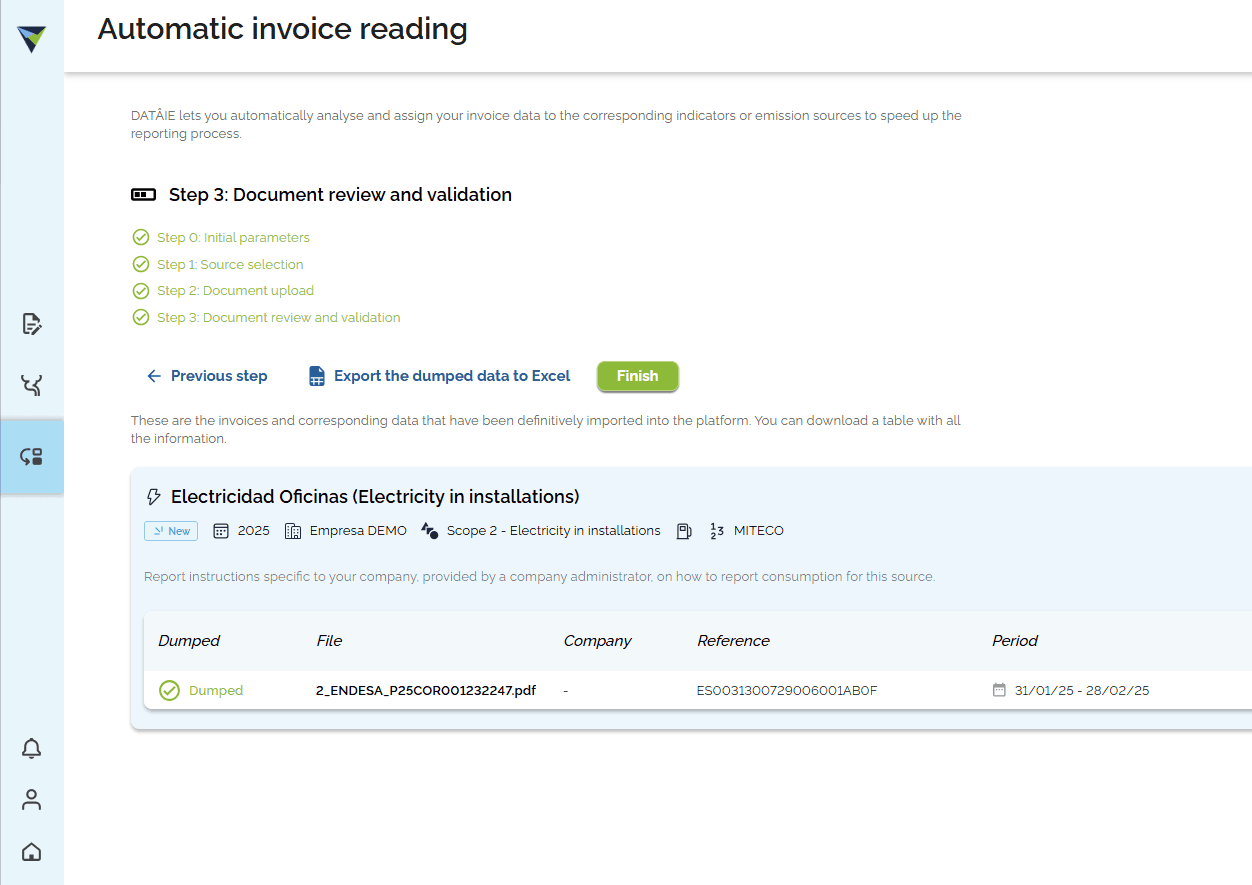Viewport: 1252px width, 885px height.
Task: Open file 2_ENDESA_P25COR001232247.pdf
Action: [x=426, y=691]
